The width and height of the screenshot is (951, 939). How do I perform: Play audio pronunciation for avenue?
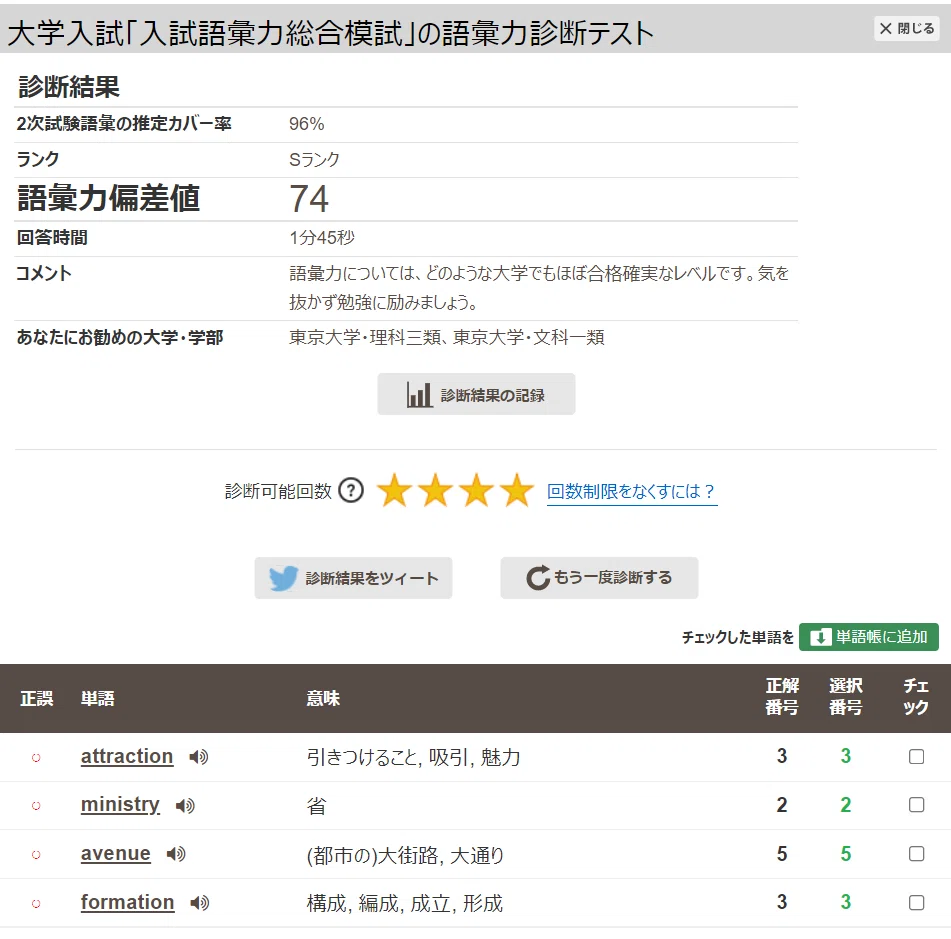[x=176, y=854]
